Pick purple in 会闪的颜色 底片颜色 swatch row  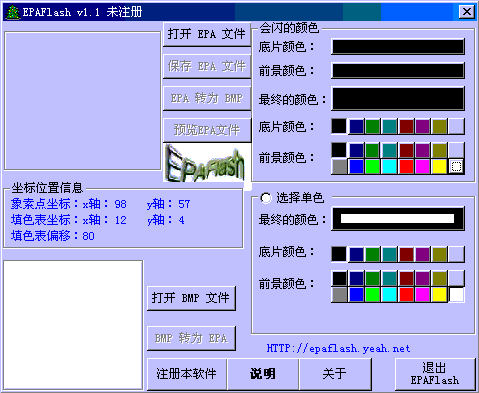[x=423, y=126]
